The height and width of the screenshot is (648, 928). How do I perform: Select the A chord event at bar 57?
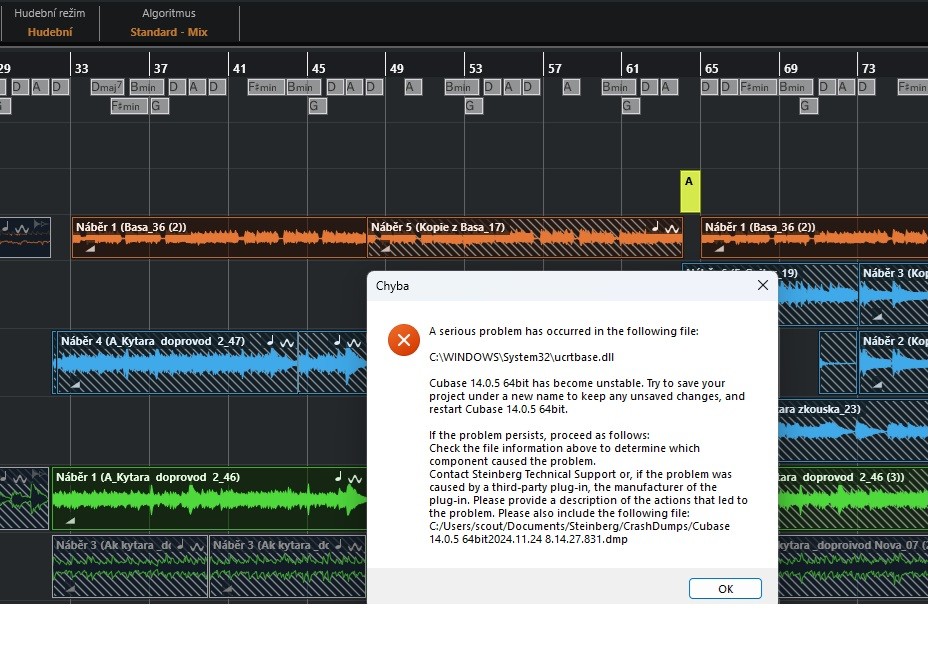[571, 87]
